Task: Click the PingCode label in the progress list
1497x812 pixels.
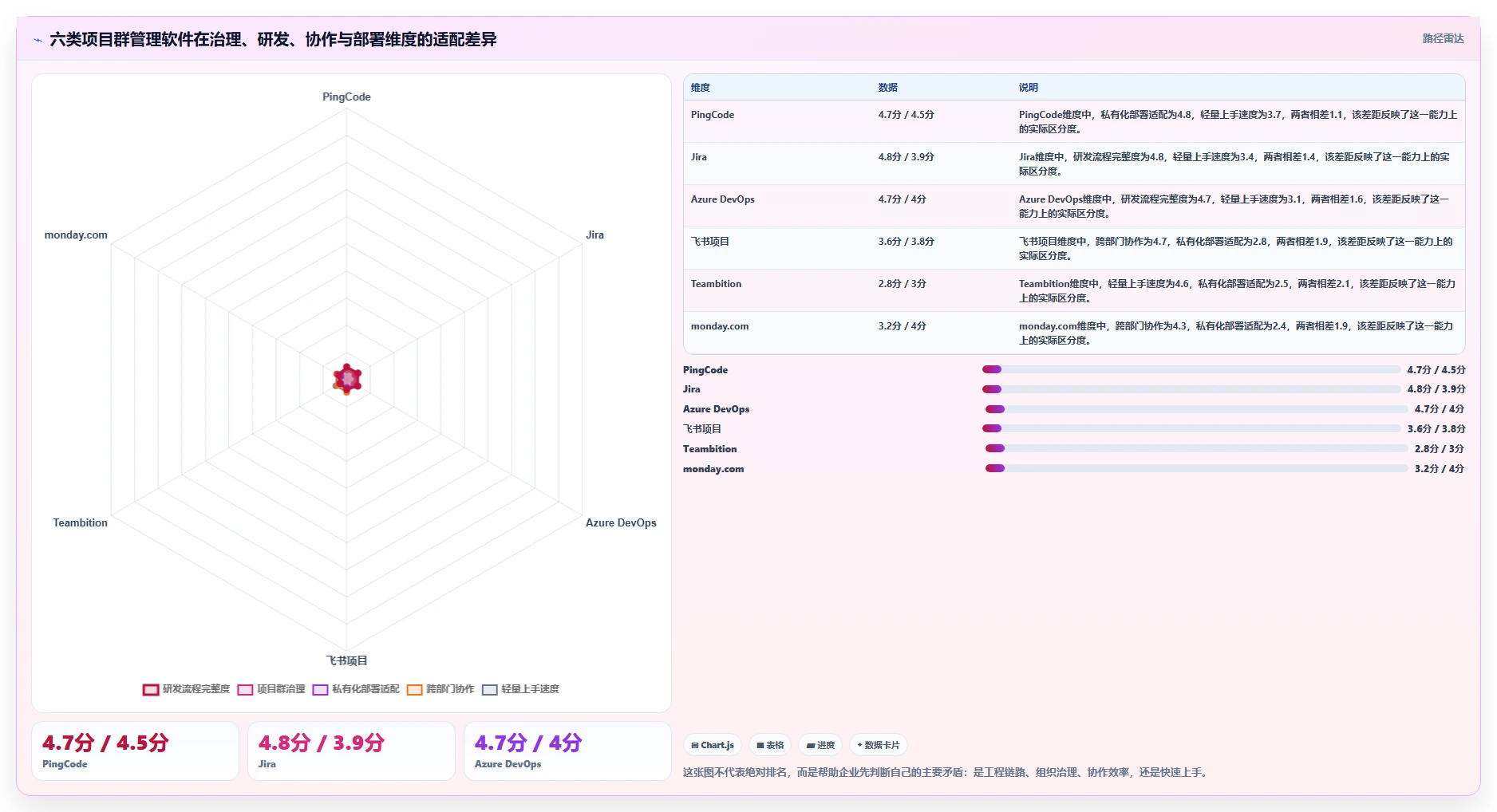Action: (705, 370)
